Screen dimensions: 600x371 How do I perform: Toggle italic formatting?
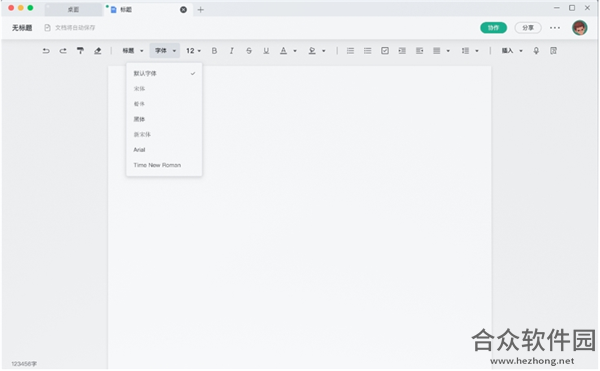tap(232, 50)
